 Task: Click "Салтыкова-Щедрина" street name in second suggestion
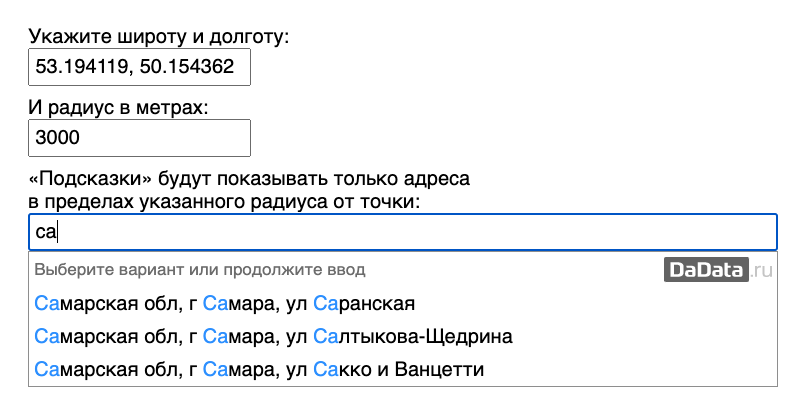pyautogui.click(x=413, y=336)
